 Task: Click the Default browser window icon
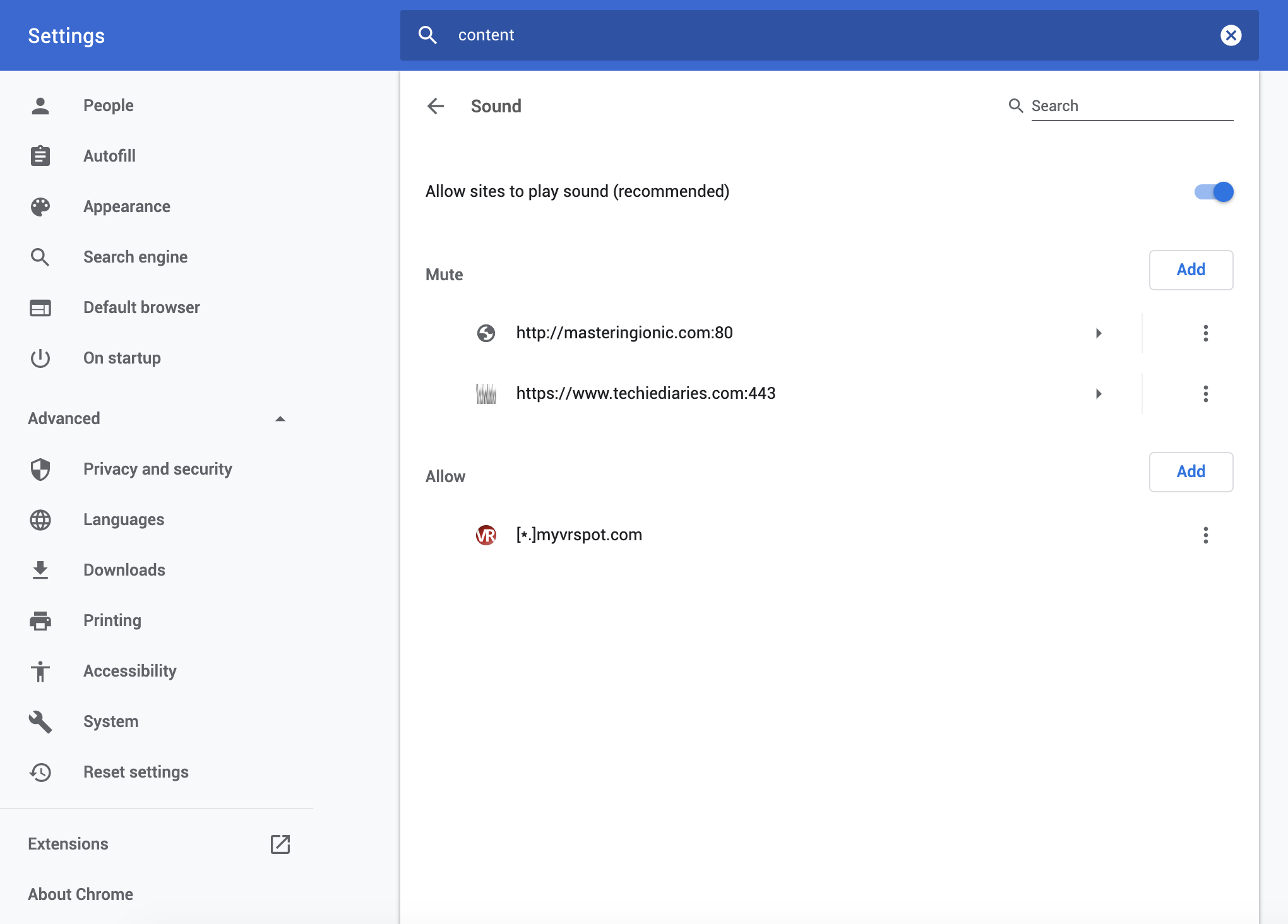point(40,307)
